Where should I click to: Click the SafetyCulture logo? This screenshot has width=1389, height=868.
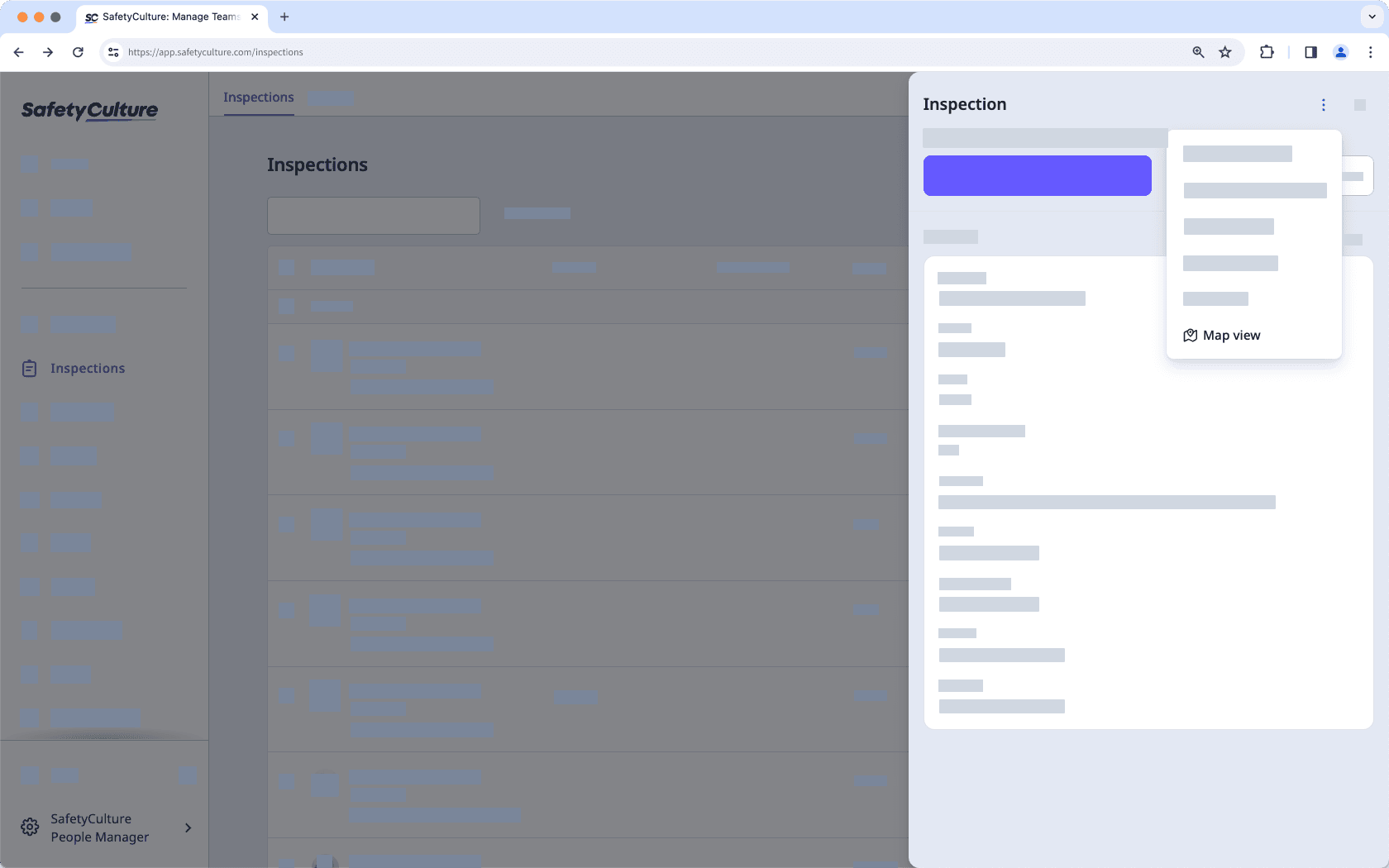click(89, 111)
